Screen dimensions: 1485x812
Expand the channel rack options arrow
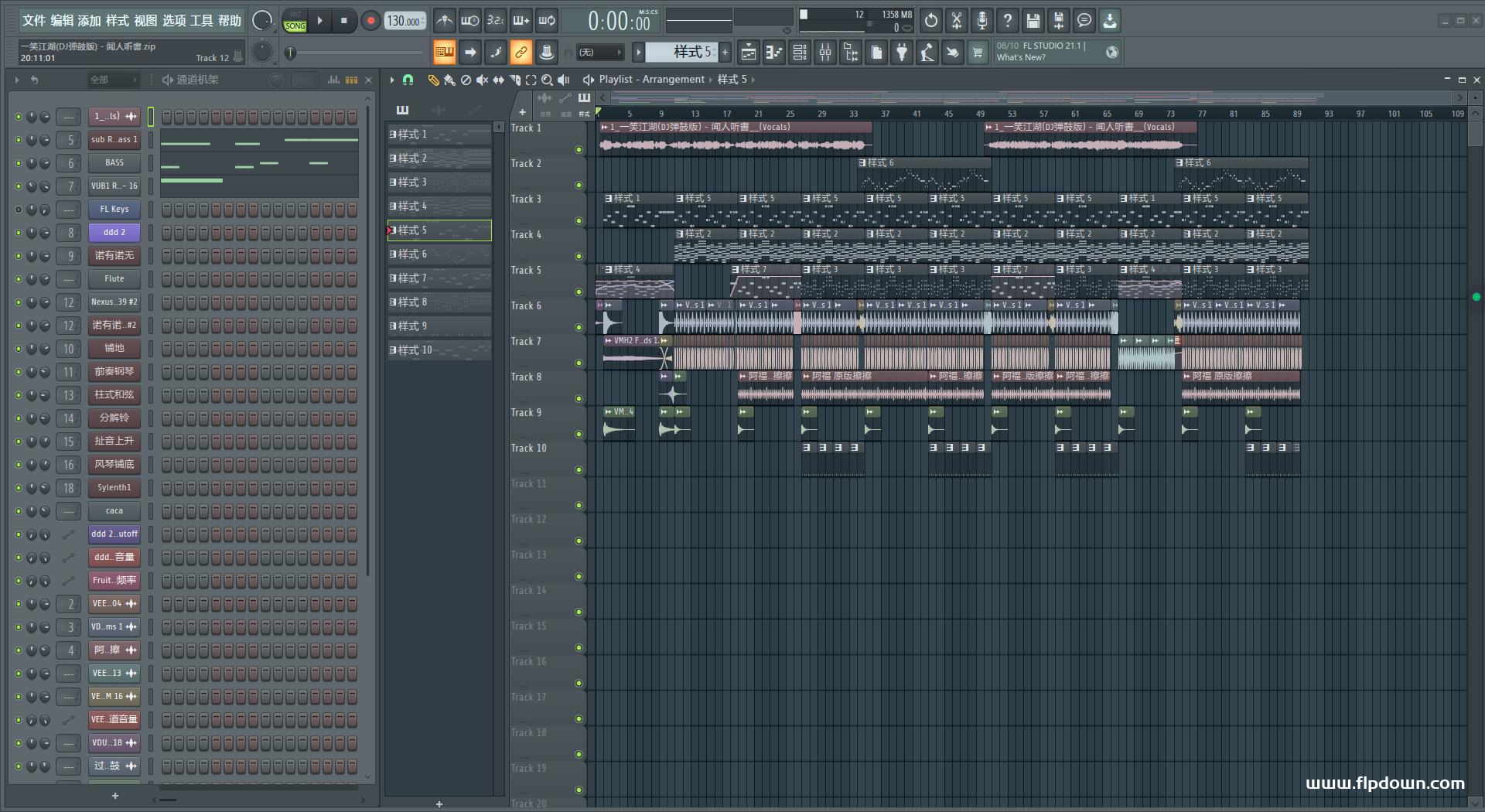click(x=17, y=80)
